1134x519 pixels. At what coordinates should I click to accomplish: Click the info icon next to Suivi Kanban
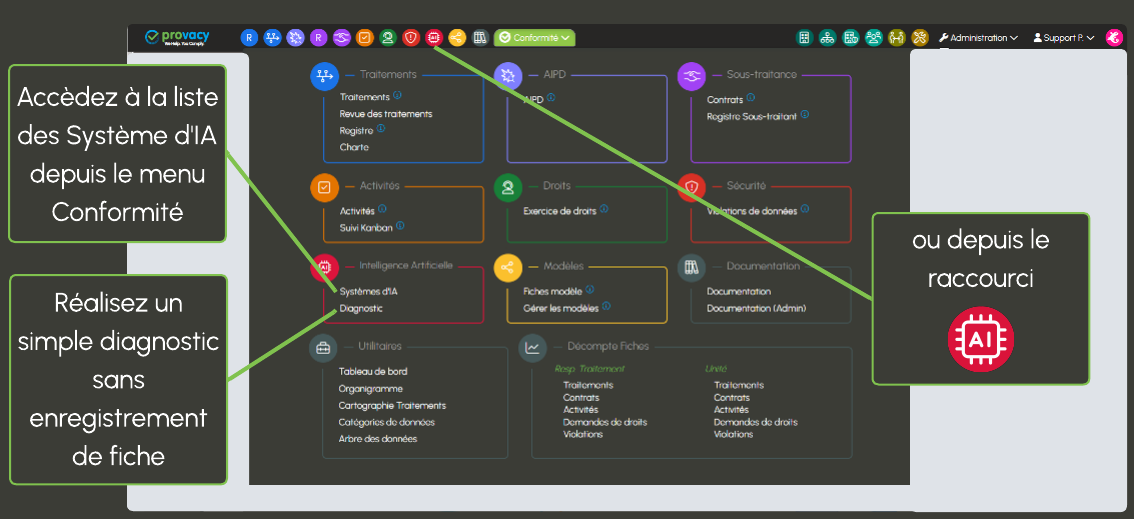pyautogui.click(x=400, y=226)
